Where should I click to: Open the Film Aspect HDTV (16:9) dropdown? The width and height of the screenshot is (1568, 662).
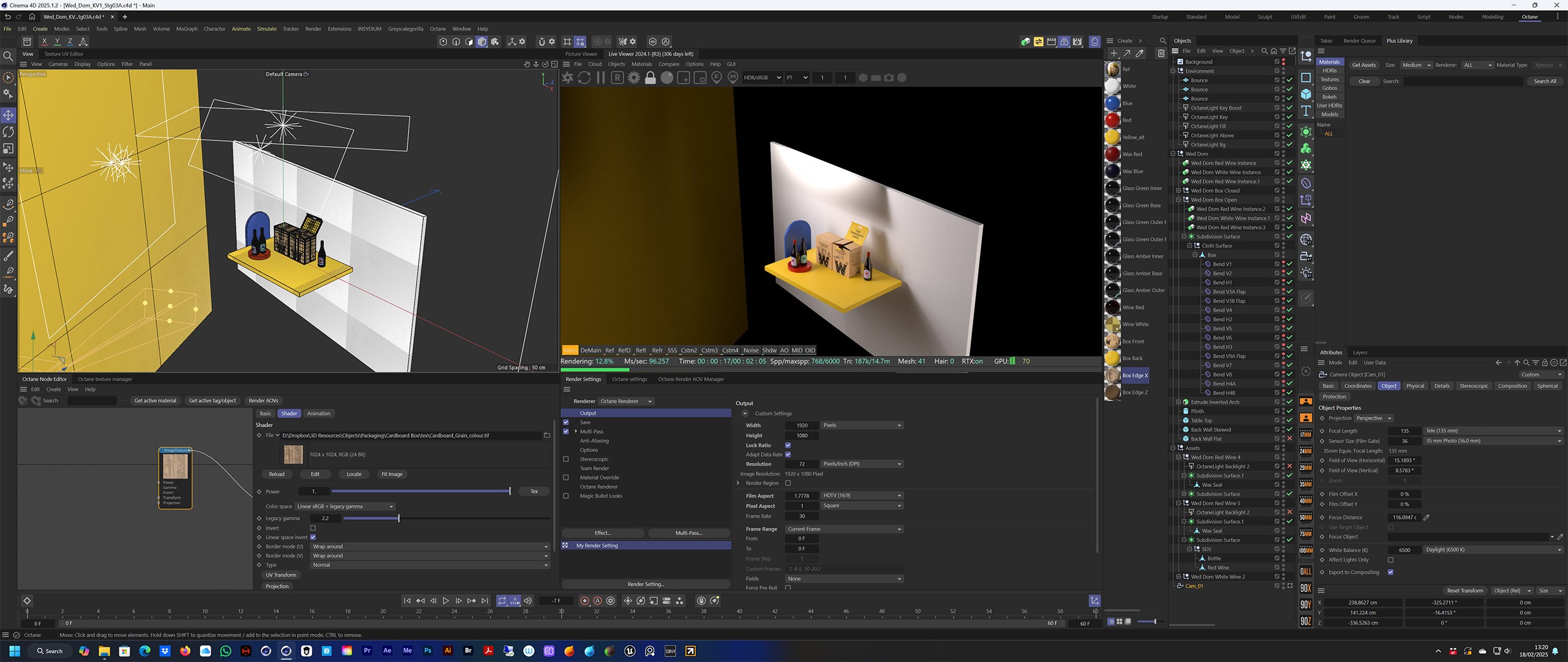tap(861, 495)
